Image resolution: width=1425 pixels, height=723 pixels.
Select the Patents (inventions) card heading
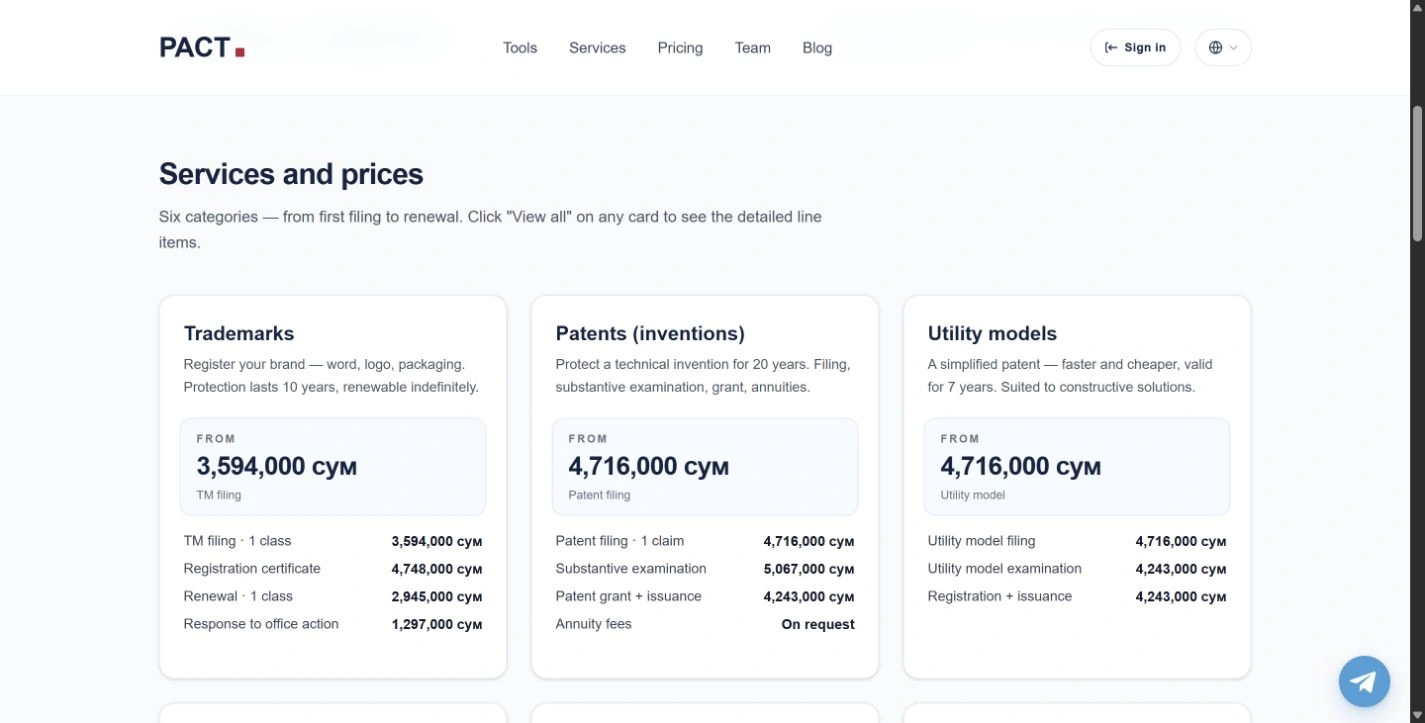(x=650, y=333)
